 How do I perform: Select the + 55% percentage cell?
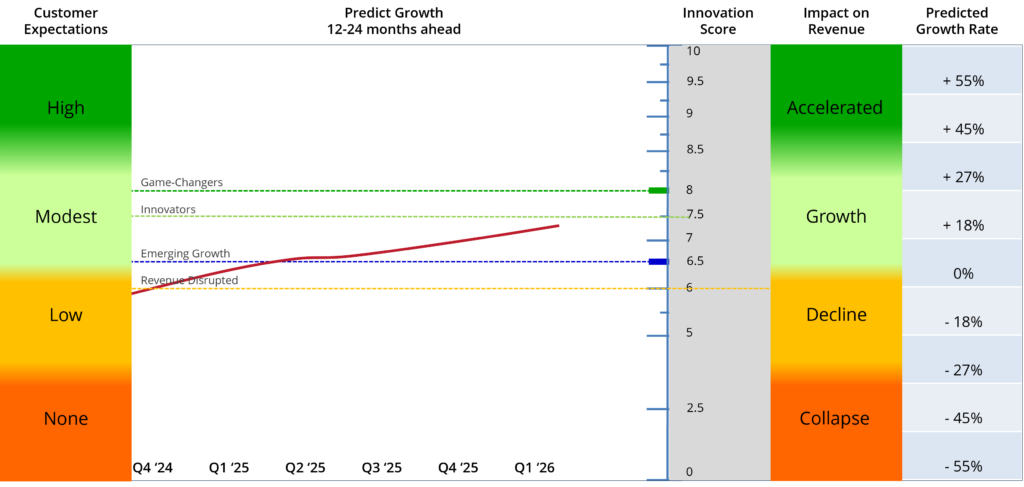(963, 82)
